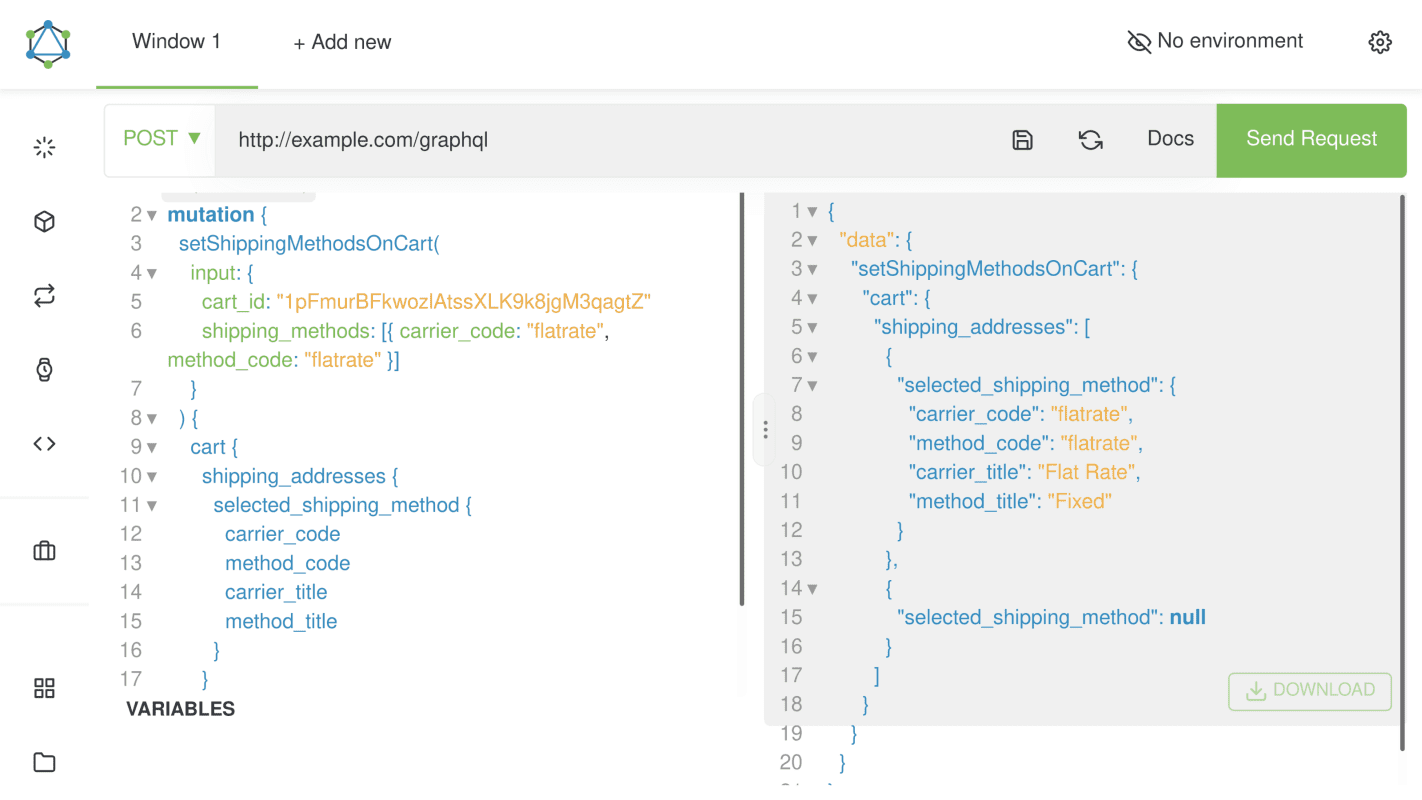This screenshot has width=1422, height=800.
Task: Click the query editor vertical scrollbar
Action: [x=742, y=400]
